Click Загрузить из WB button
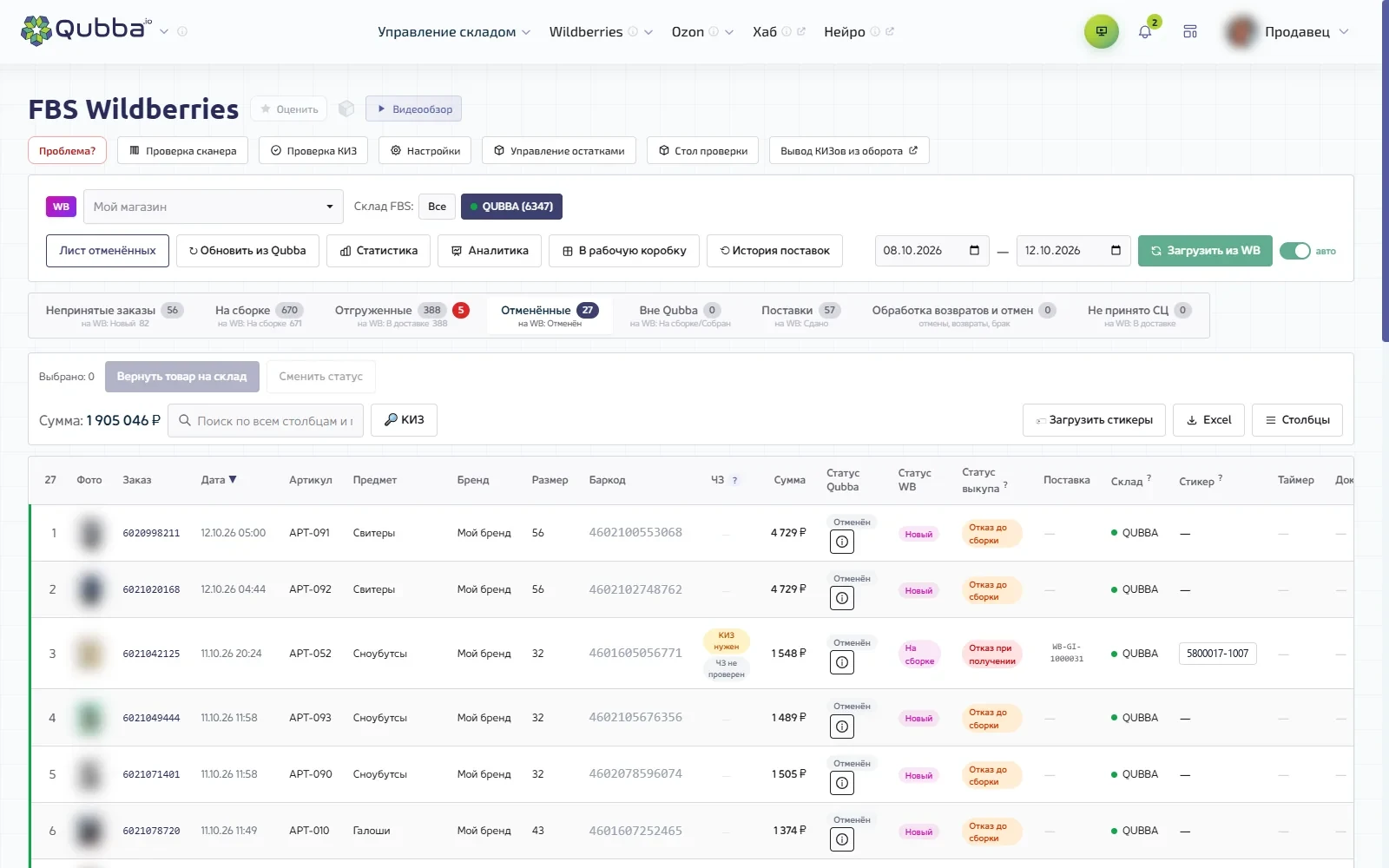The width and height of the screenshot is (1389, 868). (1205, 251)
